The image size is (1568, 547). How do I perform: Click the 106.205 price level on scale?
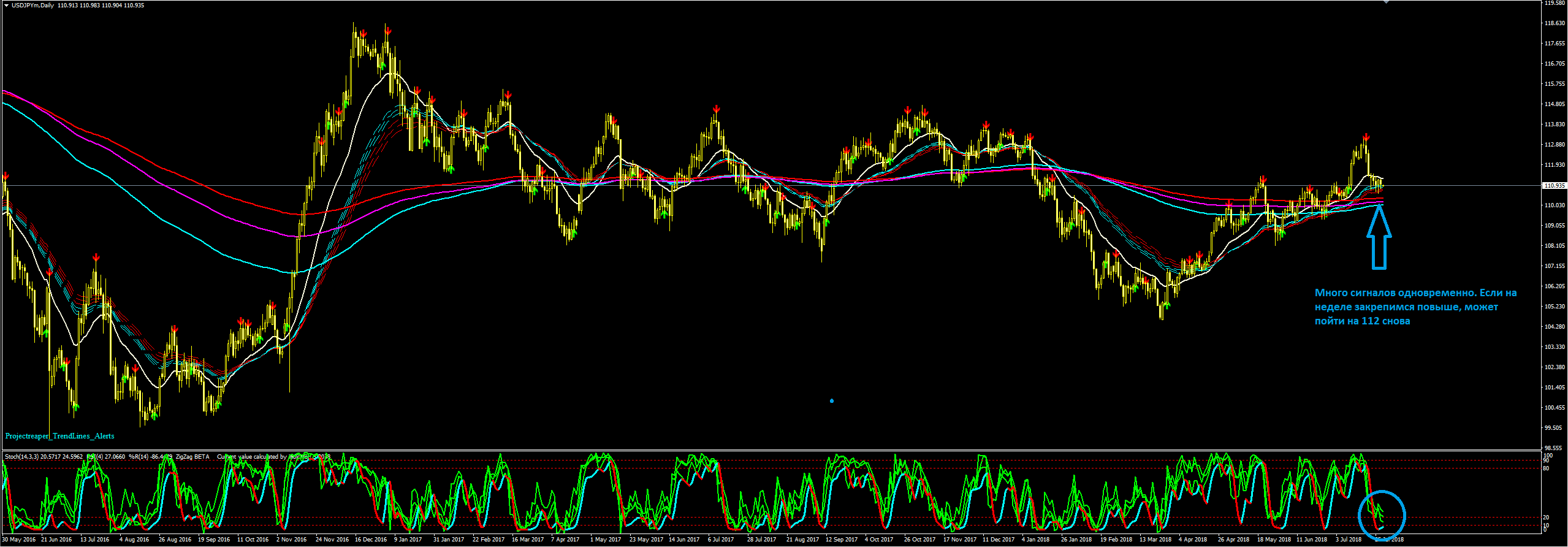pos(1555,286)
